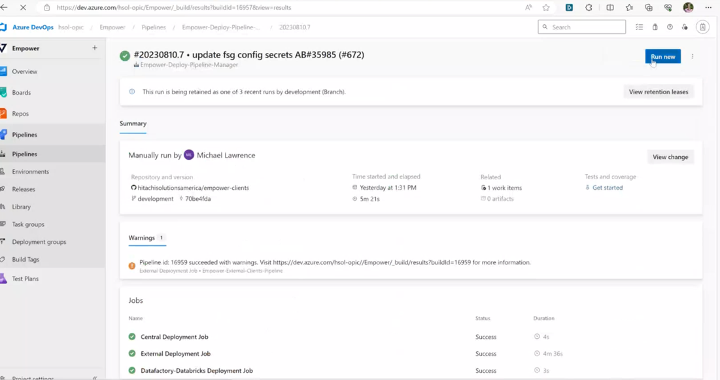Toggle the browser split screen icon
Viewport: 720px width, 380px height.
click(610, 7)
